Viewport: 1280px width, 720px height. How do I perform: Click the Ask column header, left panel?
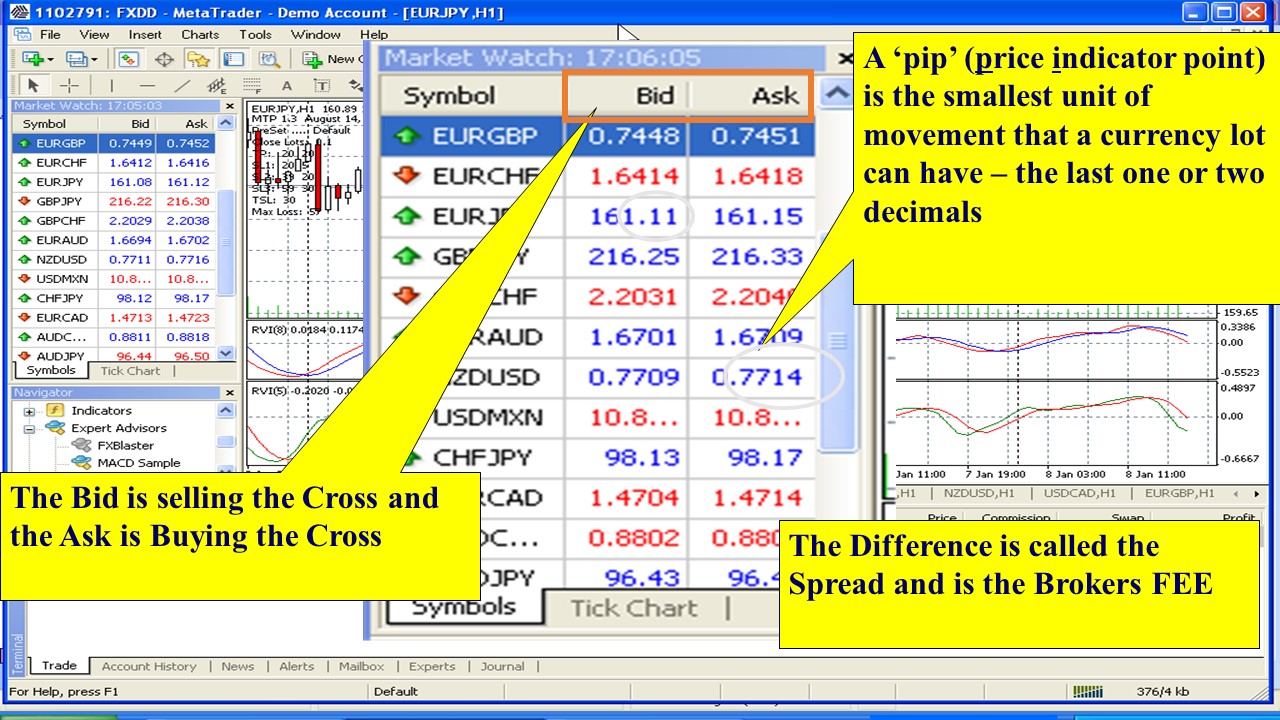coord(186,124)
